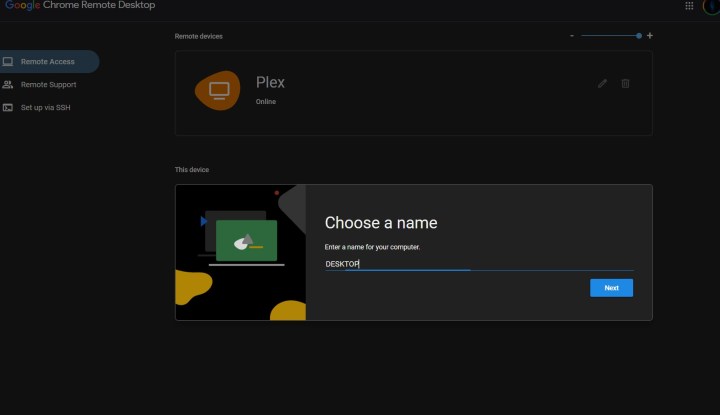Screen dimensions: 720x415
Task: Open the Set up via SSH label
Action: [x=46, y=108]
